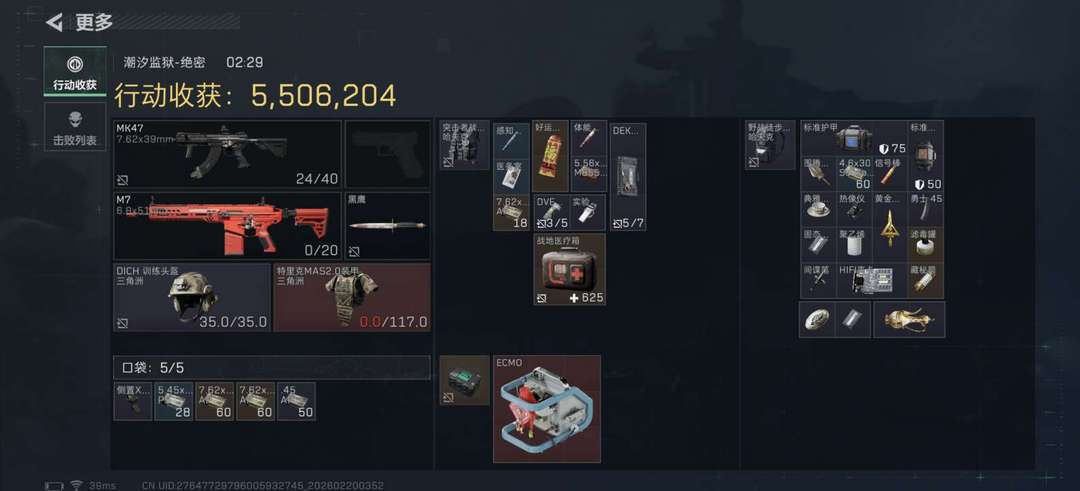Select the HIFI声卡 circuit board item
Image resolution: width=1080 pixels, height=491 pixels.
[872, 280]
